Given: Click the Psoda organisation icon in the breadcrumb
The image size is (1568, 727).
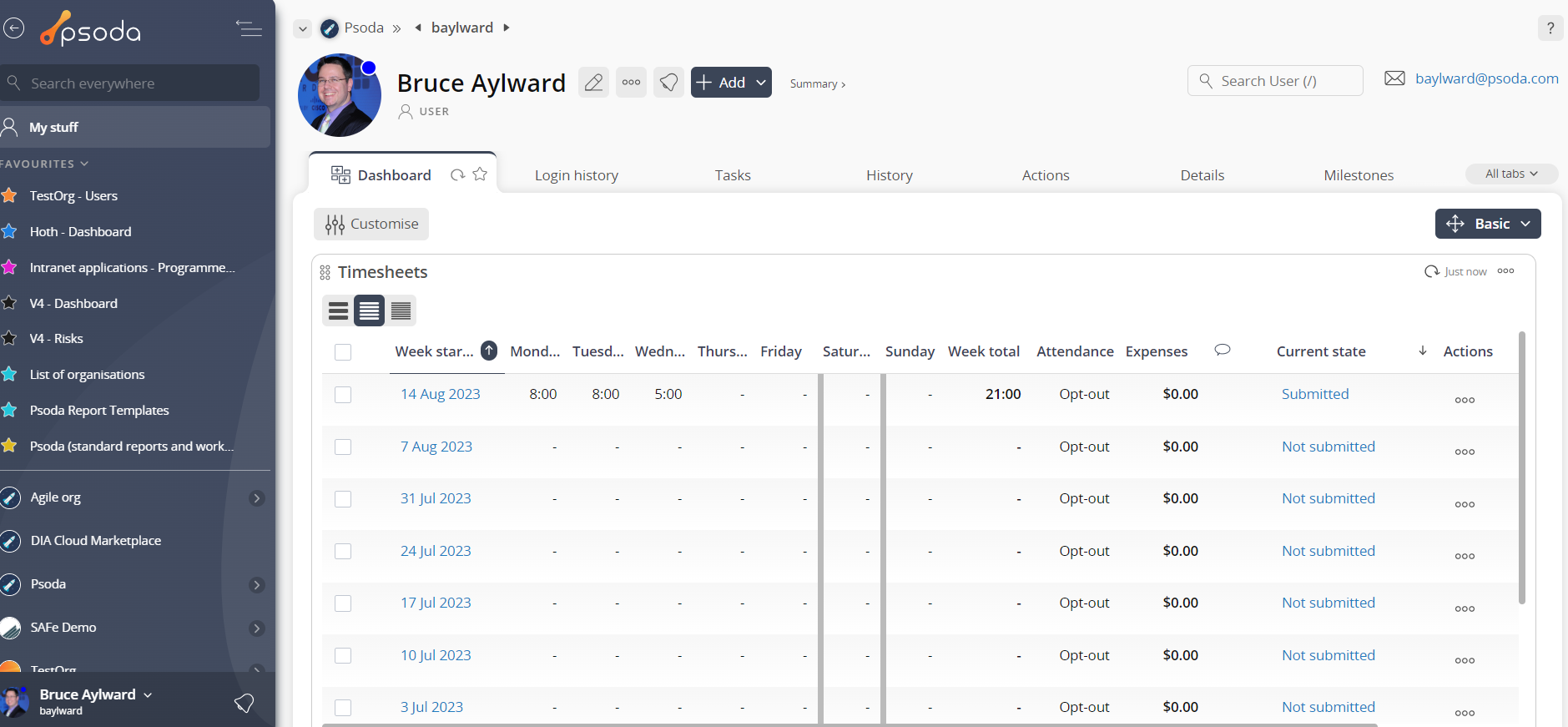Looking at the screenshot, I should (x=330, y=28).
